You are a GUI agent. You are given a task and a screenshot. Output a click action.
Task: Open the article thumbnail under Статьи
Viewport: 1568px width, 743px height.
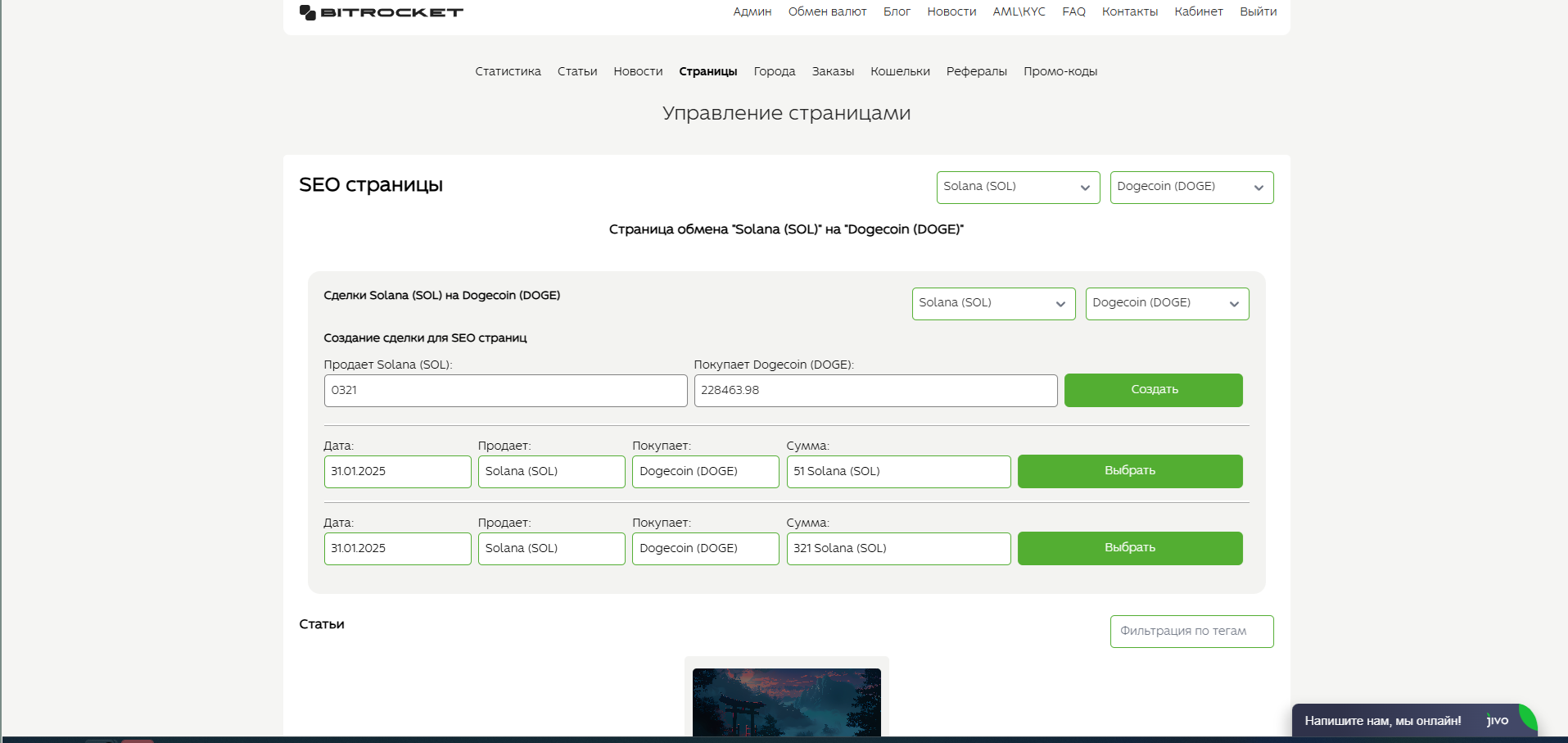click(x=786, y=702)
